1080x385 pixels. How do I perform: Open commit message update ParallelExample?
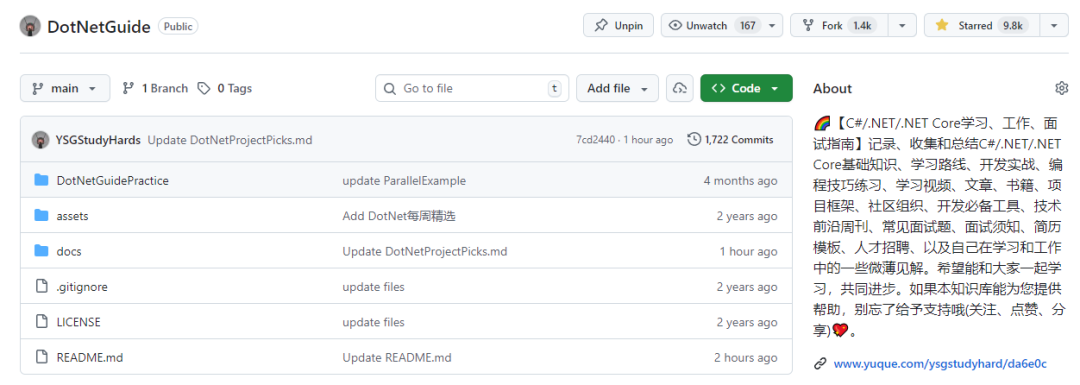pyautogui.click(x=404, y=180)
